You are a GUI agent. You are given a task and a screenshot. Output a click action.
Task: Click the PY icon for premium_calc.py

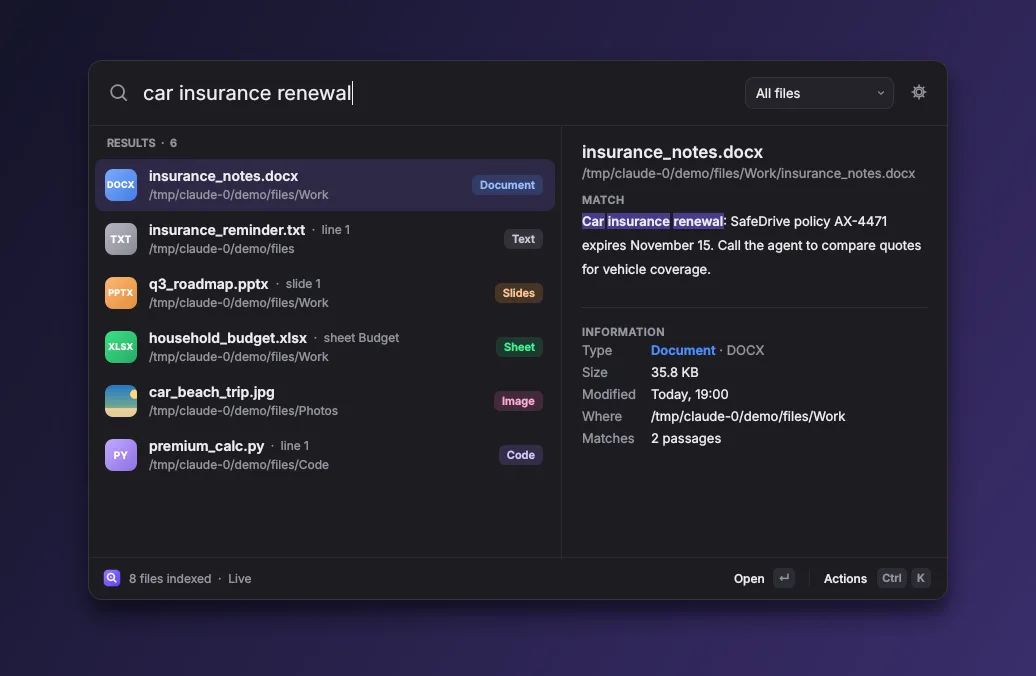pos(121,455)
